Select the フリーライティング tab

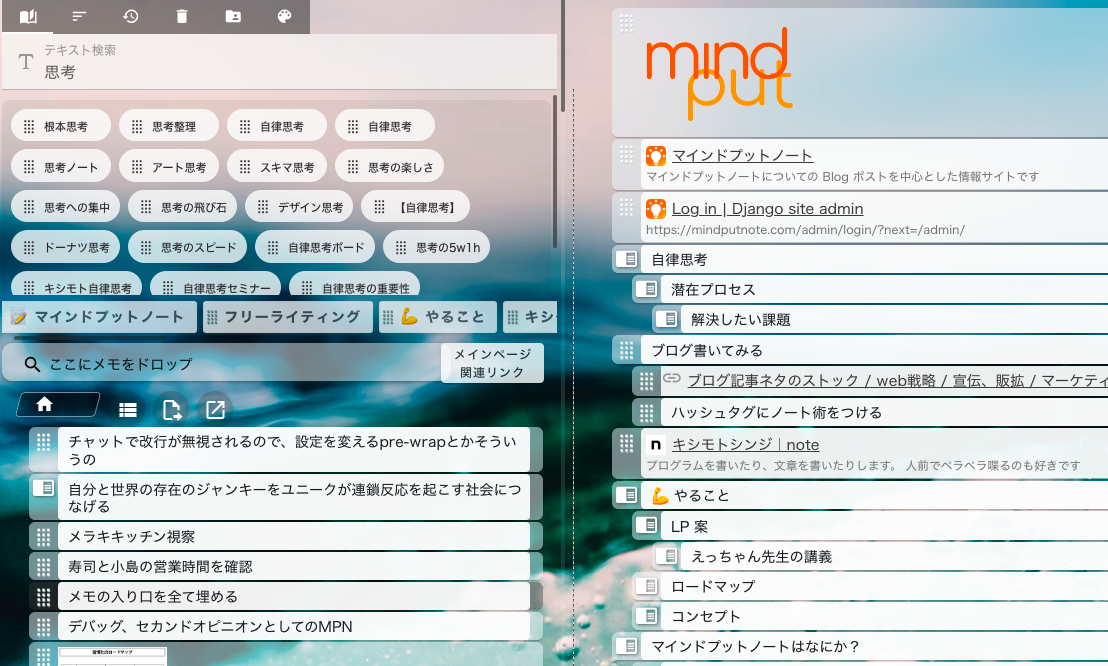pyautogui.click(x=283, y=317)
